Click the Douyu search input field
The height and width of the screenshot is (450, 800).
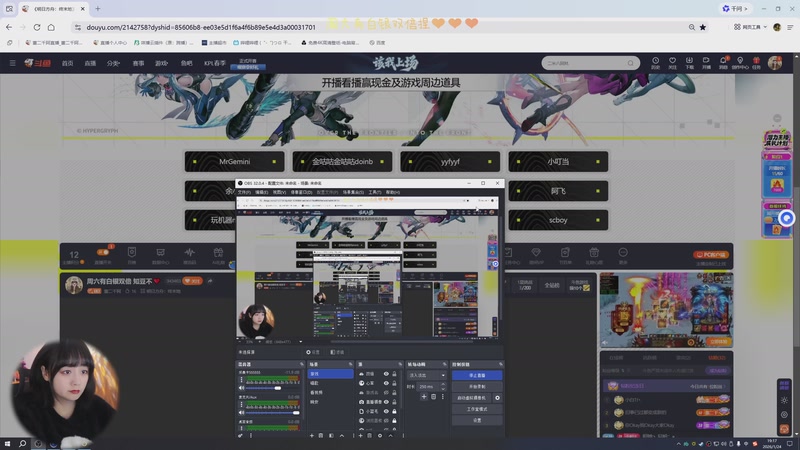click(x=585, y=63)
